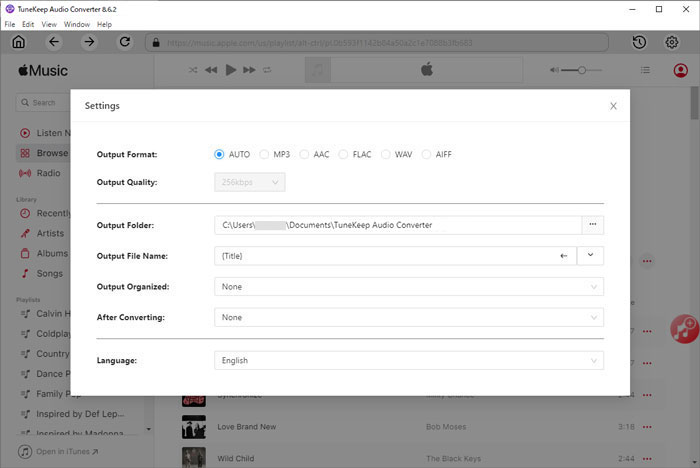The height and width of the screenshot is (468, 700).
Task: Open more options for Wild Child
Action: click(x=647, y=459)
